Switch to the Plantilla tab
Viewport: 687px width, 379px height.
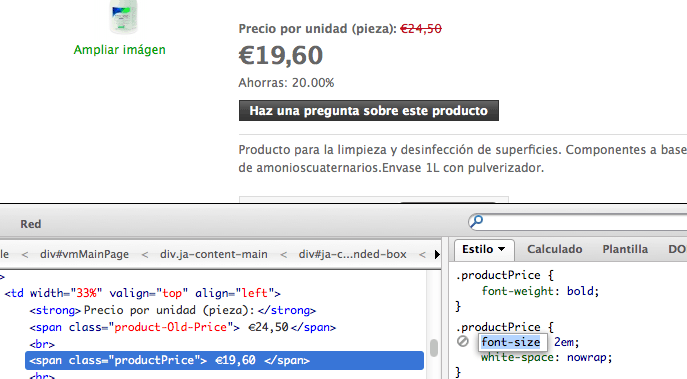click(625, 249)
